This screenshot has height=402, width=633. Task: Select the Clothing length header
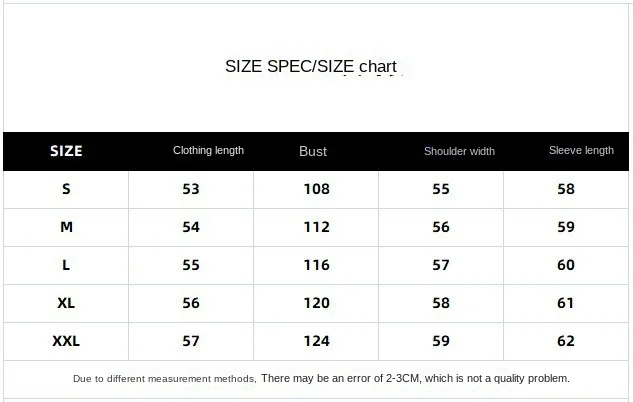pyautogui.click(x=208, y=151)
